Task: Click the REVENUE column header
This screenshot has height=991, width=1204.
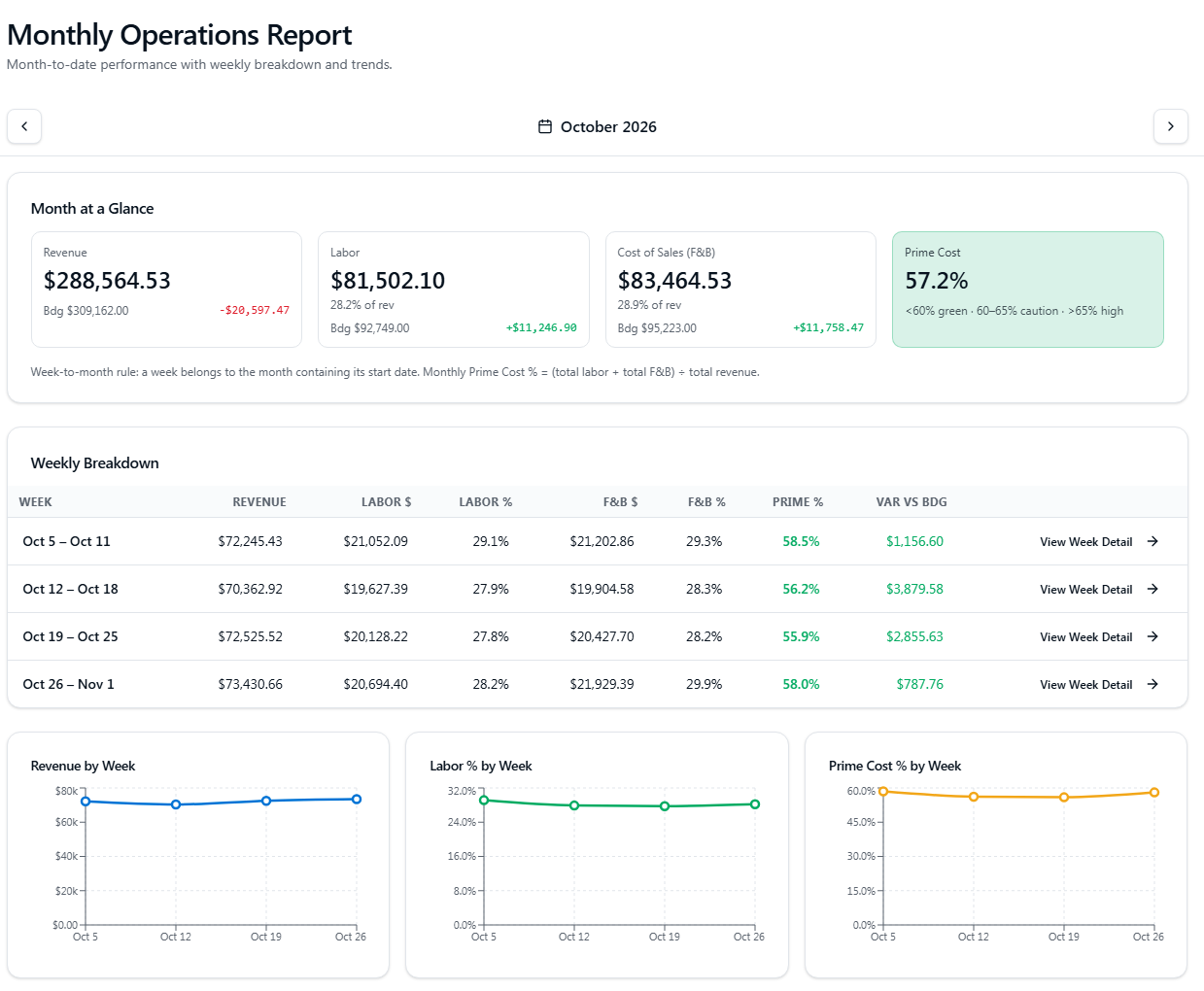Action: (x=259, y=502)
